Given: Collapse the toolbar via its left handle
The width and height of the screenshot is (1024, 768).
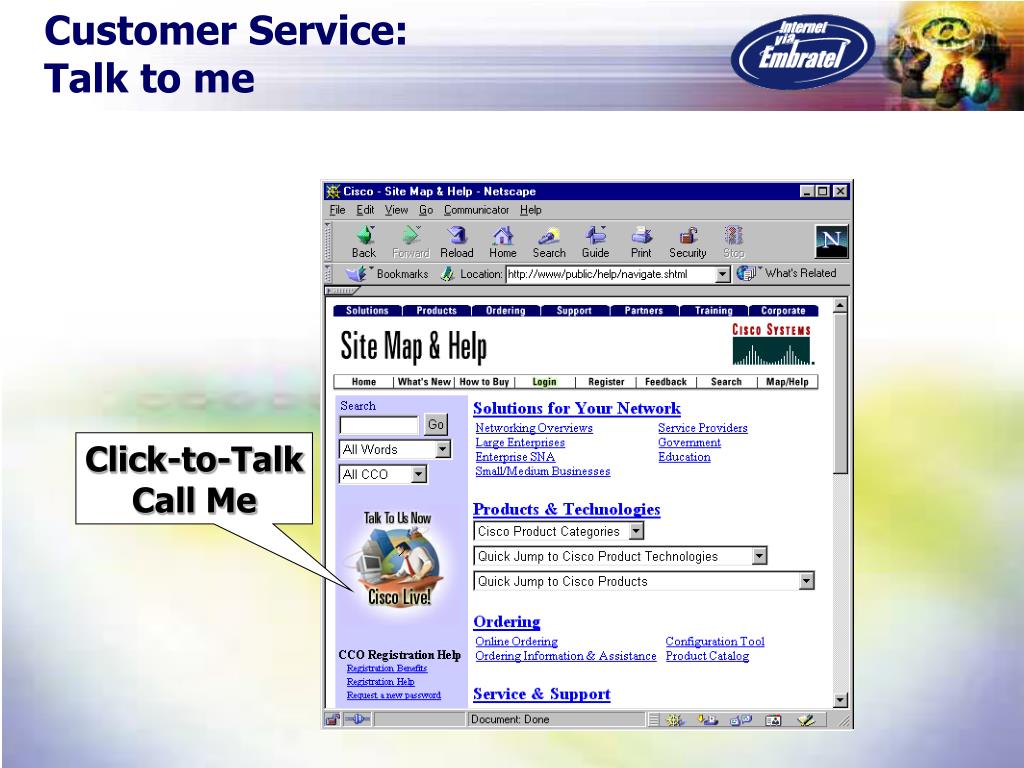Looking at the screenshot, I should coord(328,242).
